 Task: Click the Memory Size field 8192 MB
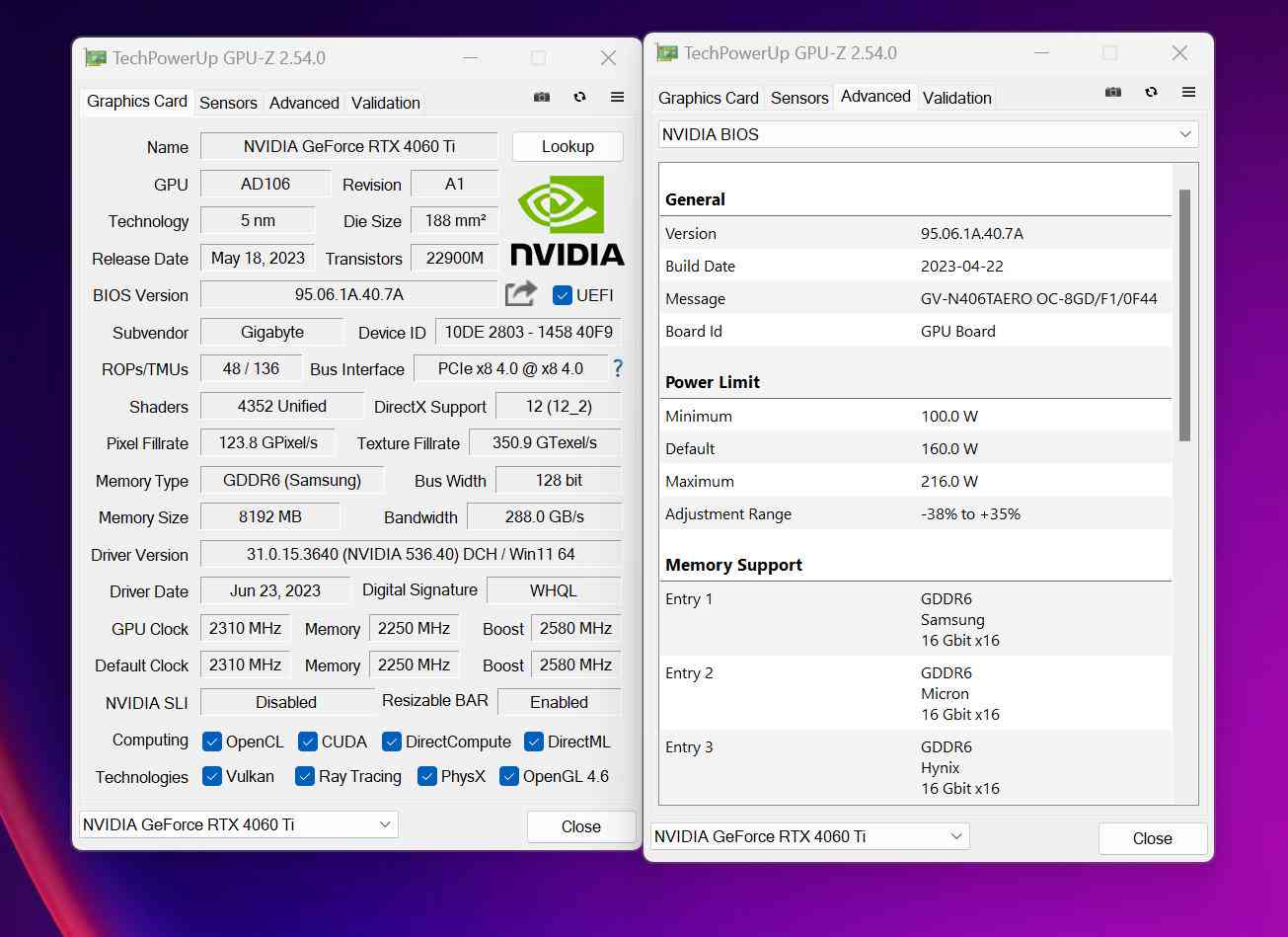click(270, 516)
